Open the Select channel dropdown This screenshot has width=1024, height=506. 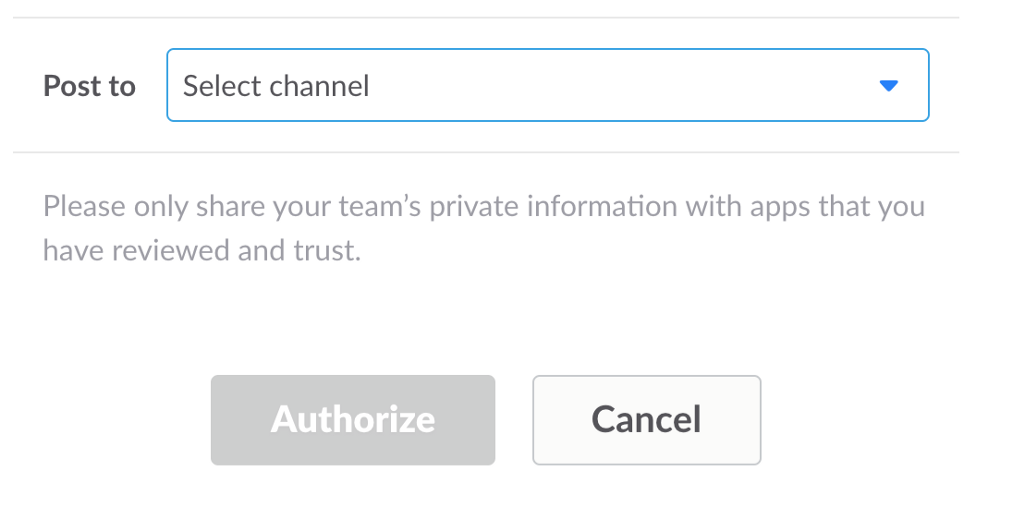click(547, 86)
